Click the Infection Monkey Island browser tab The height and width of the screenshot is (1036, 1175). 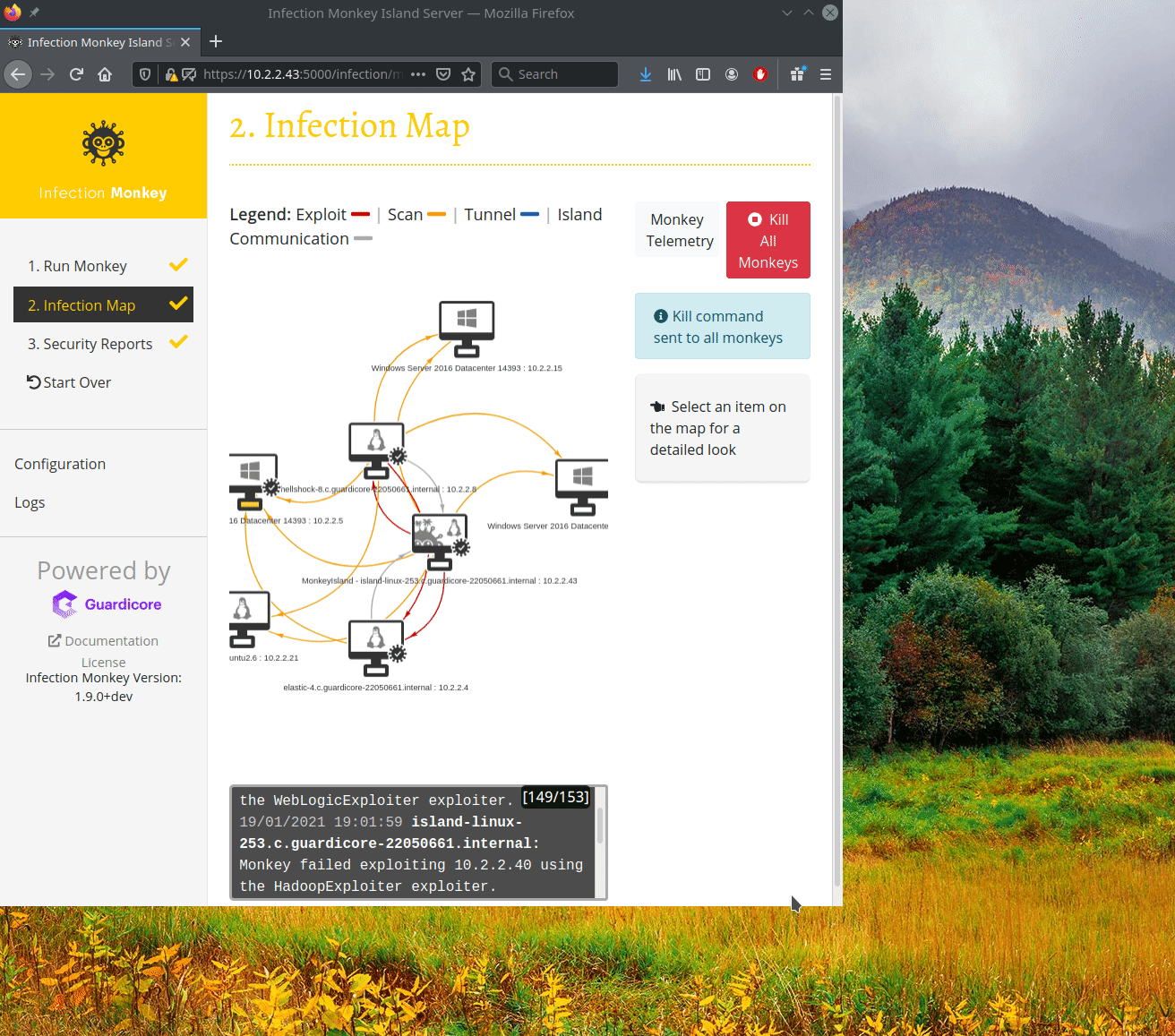click(99, 42)
